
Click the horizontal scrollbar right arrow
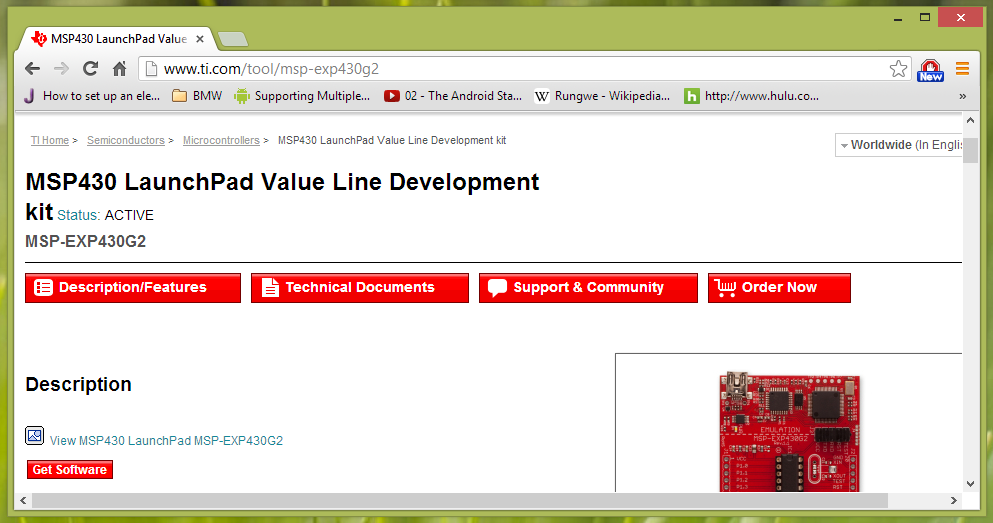coord(954,501)
